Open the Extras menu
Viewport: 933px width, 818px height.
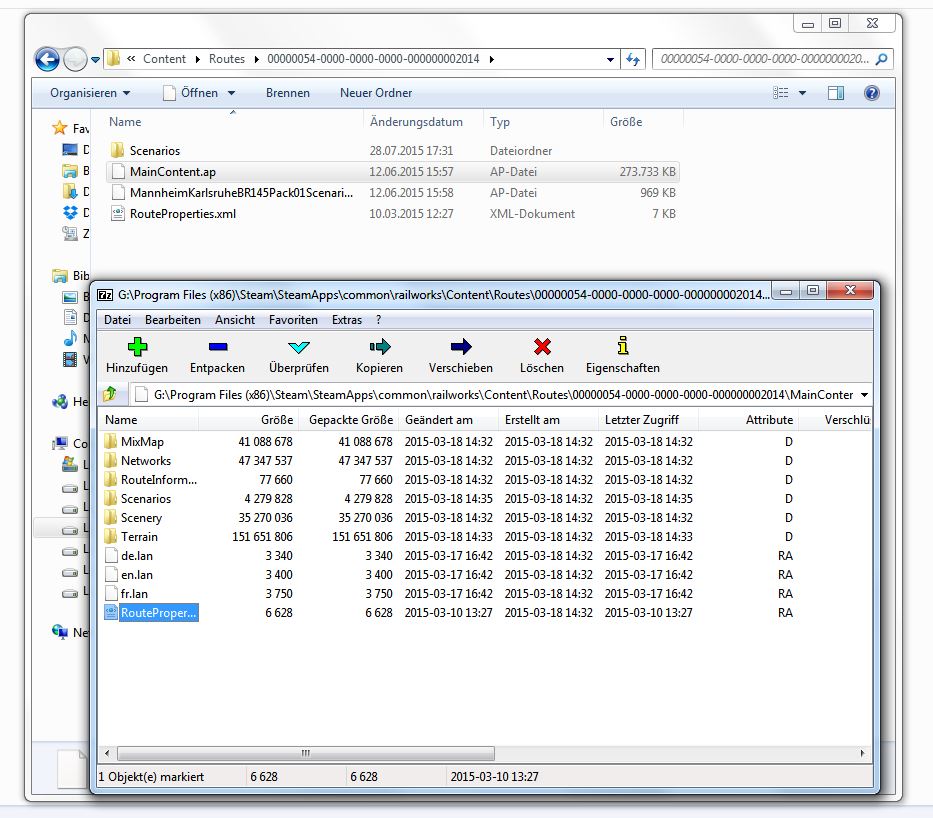click(x=347, y=319)
